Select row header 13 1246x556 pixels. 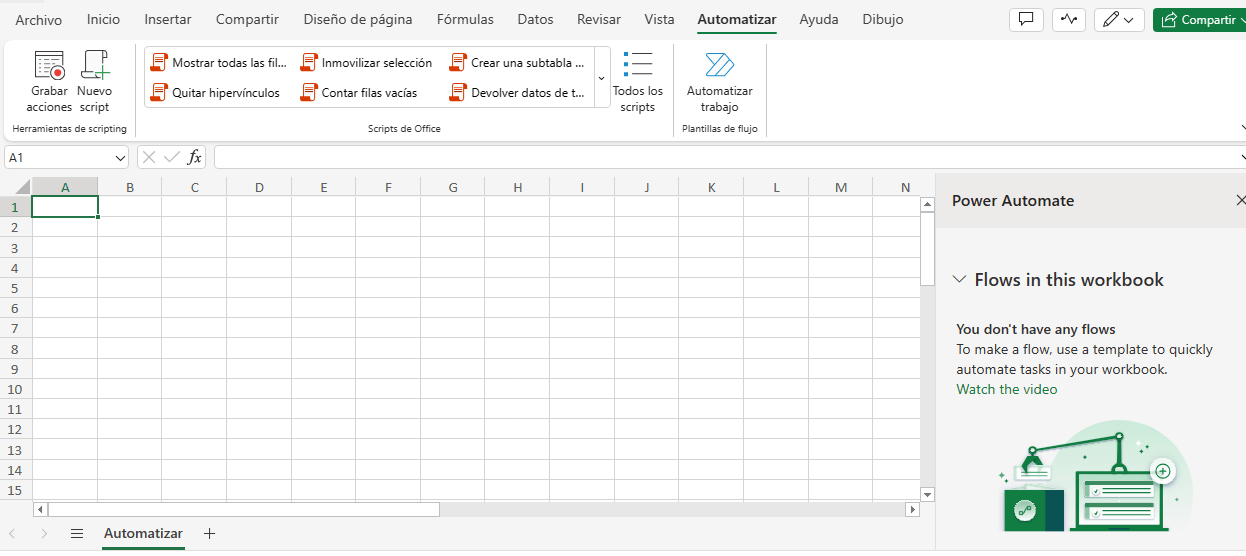15,449
